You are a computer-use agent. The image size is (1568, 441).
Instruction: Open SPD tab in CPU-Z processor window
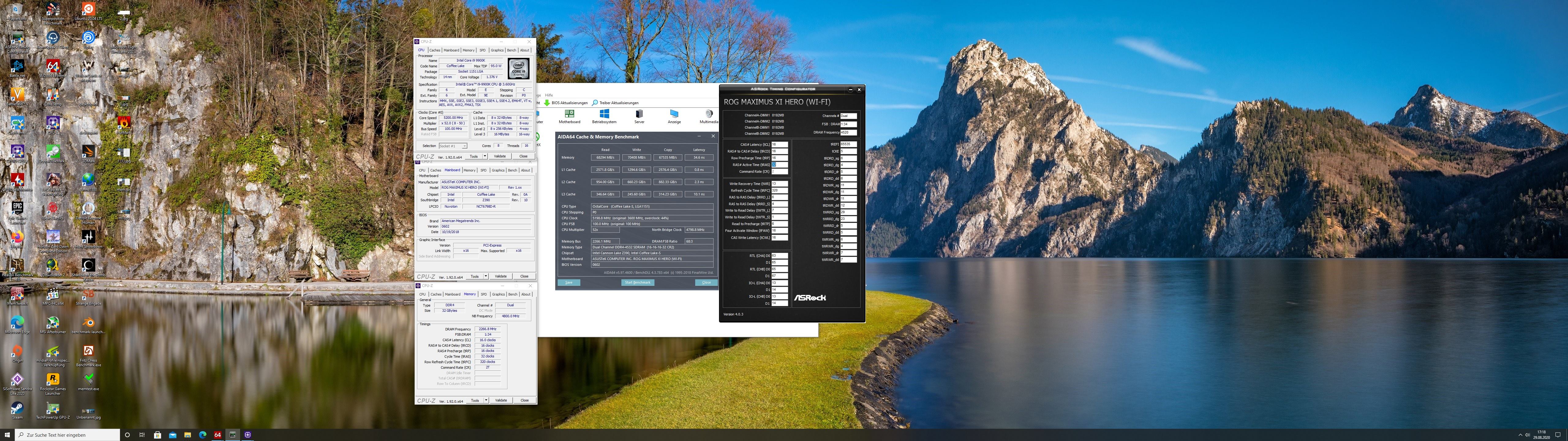coord(483,50)
